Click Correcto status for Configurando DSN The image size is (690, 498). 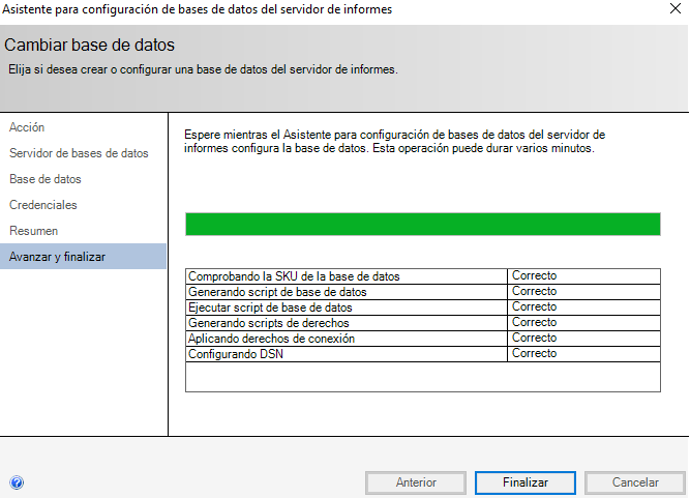(x=534, y=354)
